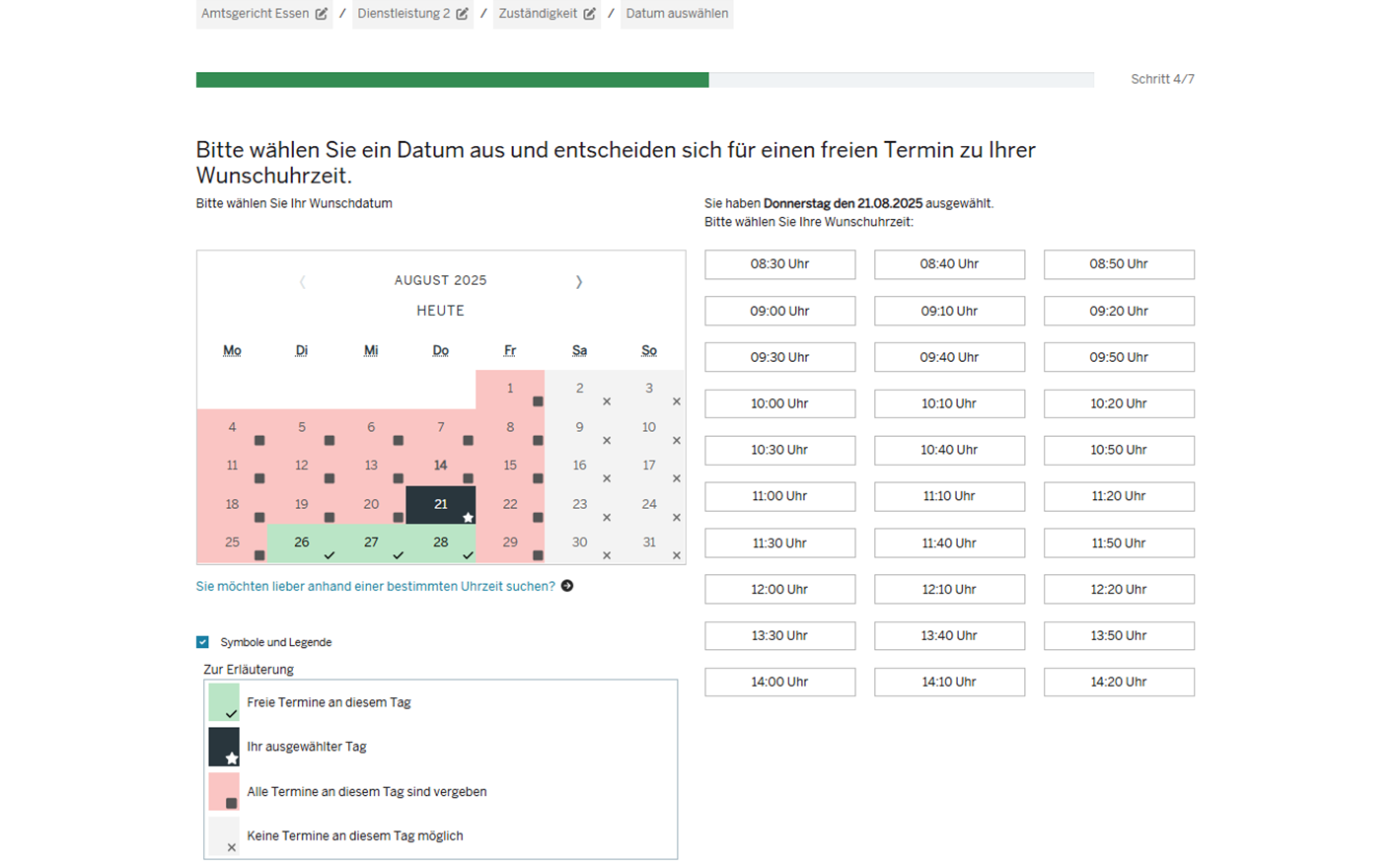Choose the 08:30 Uhr time slot
The width and height of the screenshot is (1397, 868).
click(x=779, y=264)
